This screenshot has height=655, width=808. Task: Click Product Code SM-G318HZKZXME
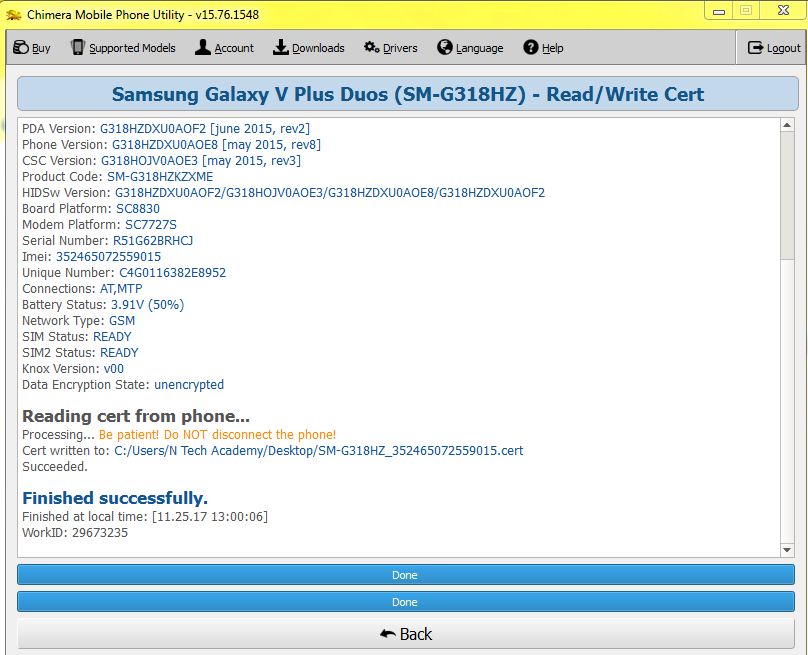pyautogui.click(x=160, y=177)
